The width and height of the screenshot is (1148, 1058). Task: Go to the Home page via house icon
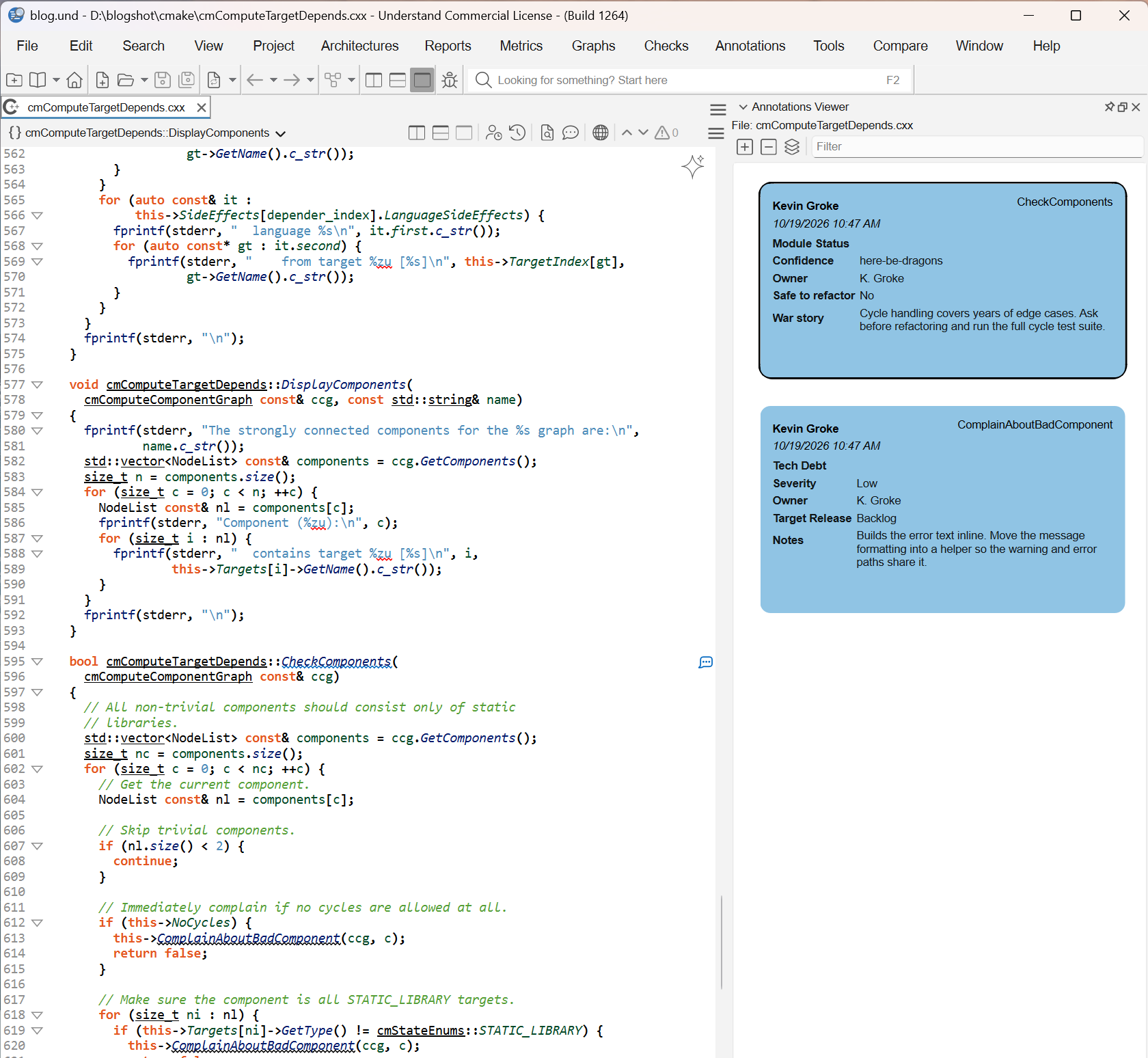point(74,80)
